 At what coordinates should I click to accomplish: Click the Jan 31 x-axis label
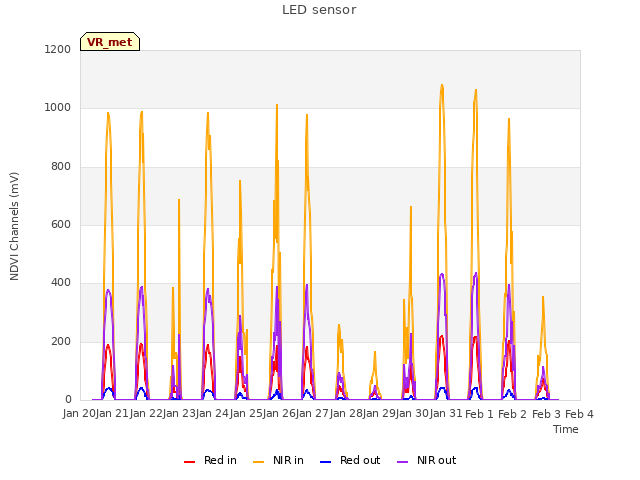click(446, 413)
